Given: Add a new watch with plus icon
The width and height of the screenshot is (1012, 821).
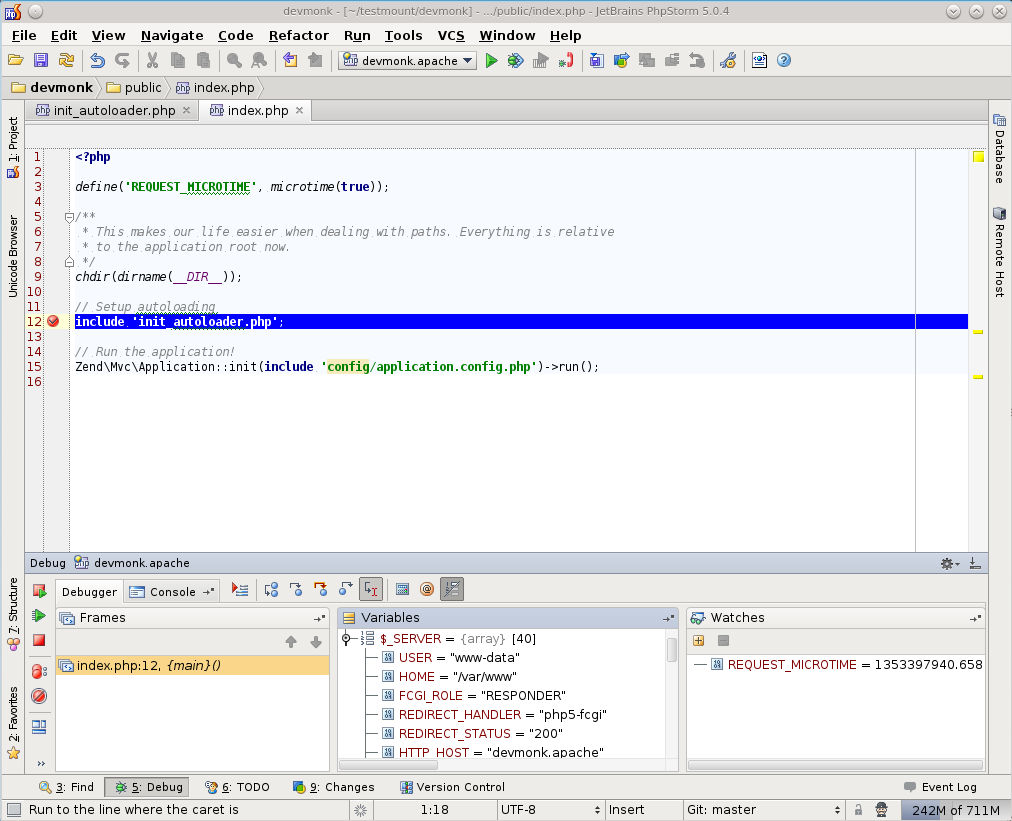Looking at the screenshot, I should coord(698,641).
